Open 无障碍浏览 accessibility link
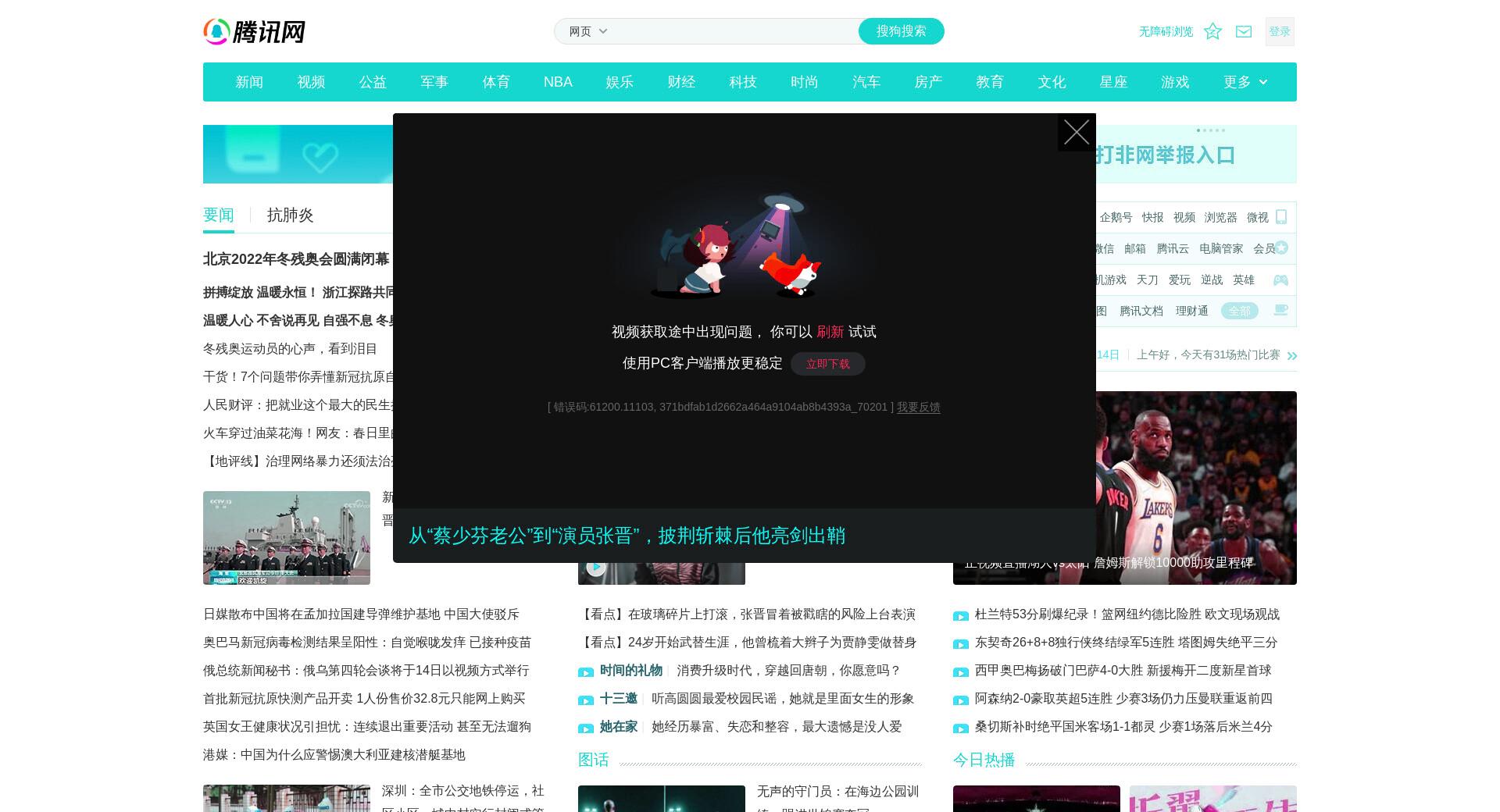The height and width of the screenshot is (812, 1500). coord(1166,31)
